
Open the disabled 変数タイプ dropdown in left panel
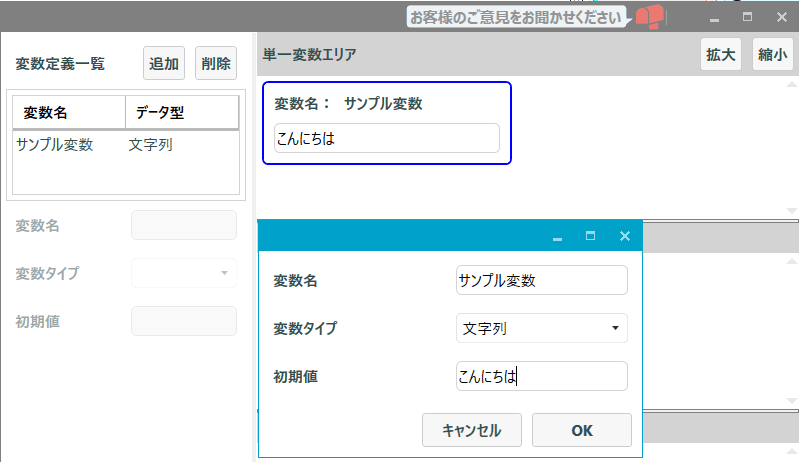coord(184,273)
